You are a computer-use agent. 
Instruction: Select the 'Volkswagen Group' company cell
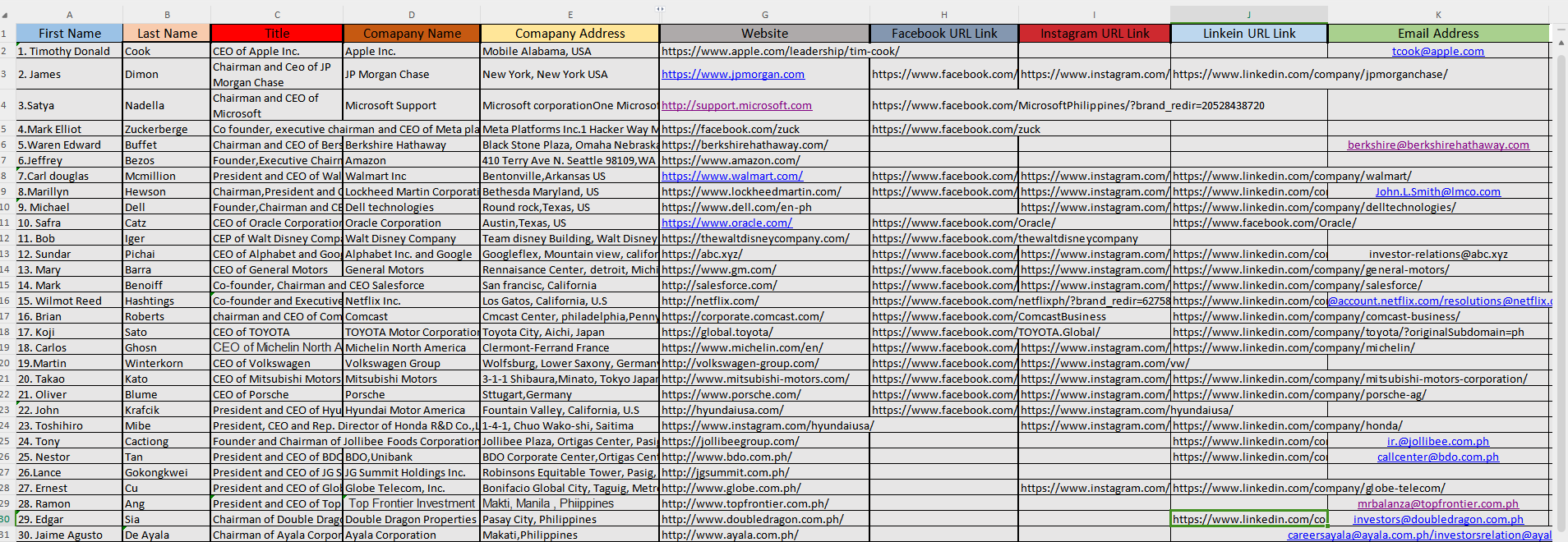412,363
